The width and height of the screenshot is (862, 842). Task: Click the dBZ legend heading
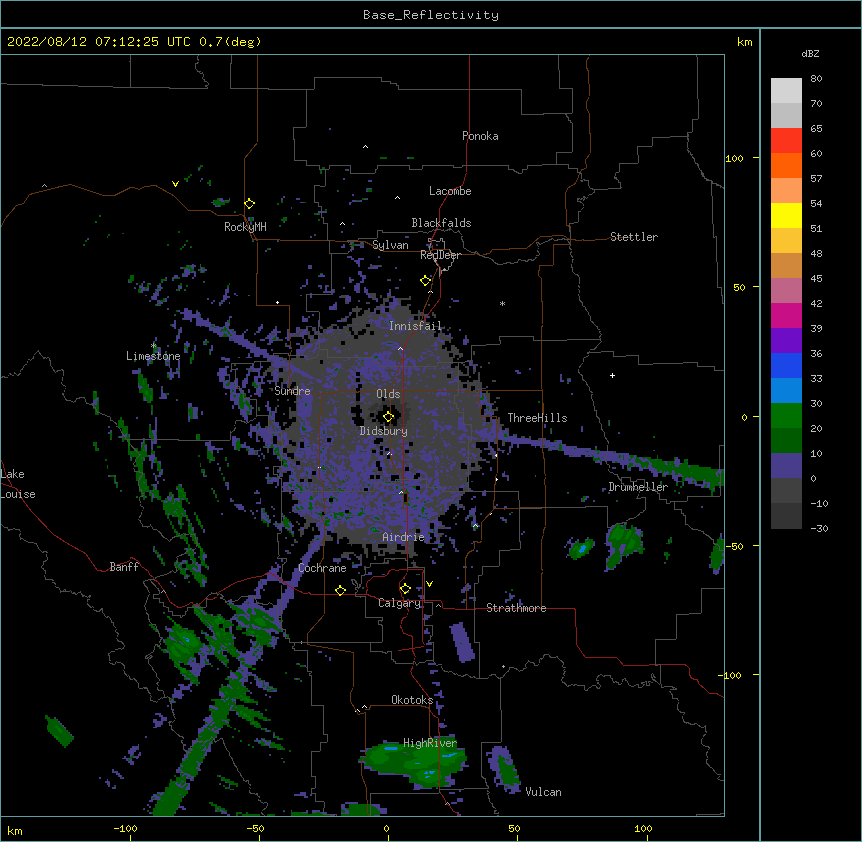click(x=810, y=53)
